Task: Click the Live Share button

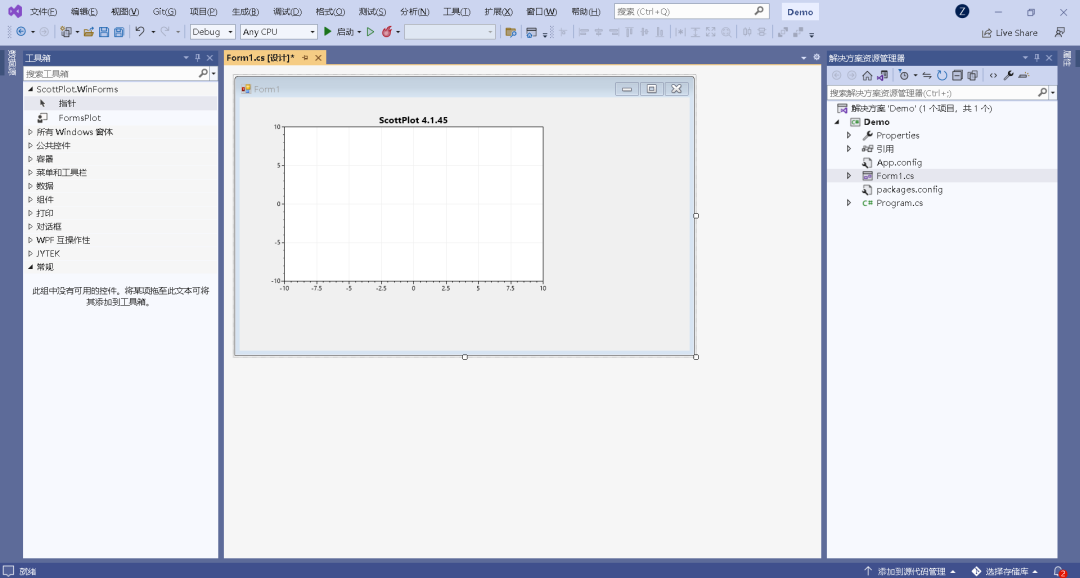Action: [x=1009, y=32]
